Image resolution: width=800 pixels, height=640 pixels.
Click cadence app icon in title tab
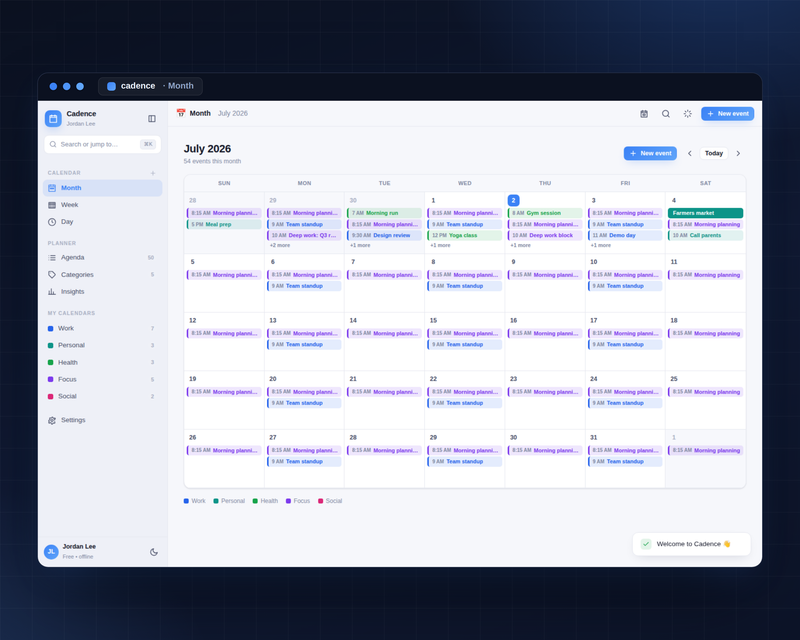(x=111, y=86)
